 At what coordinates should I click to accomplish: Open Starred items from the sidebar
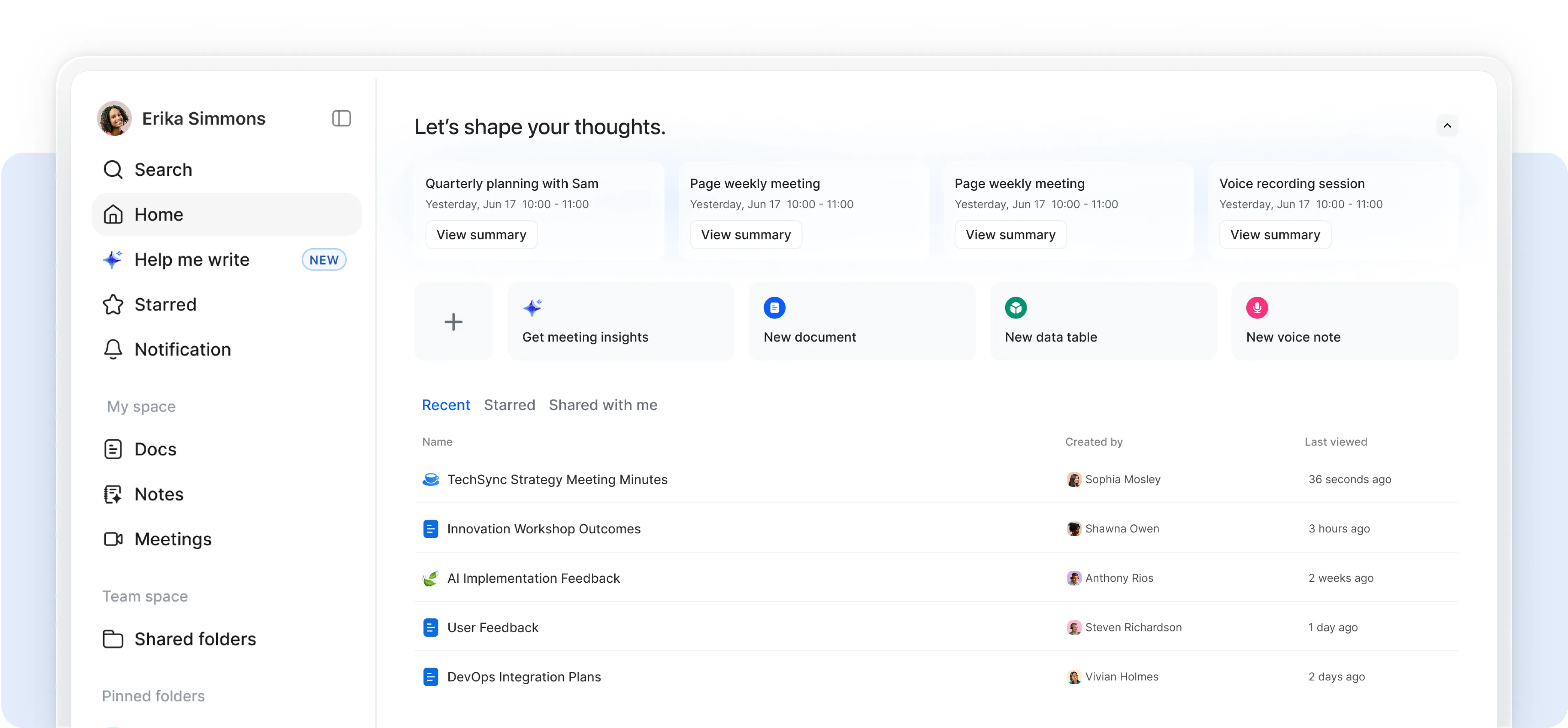coord(165,304)
